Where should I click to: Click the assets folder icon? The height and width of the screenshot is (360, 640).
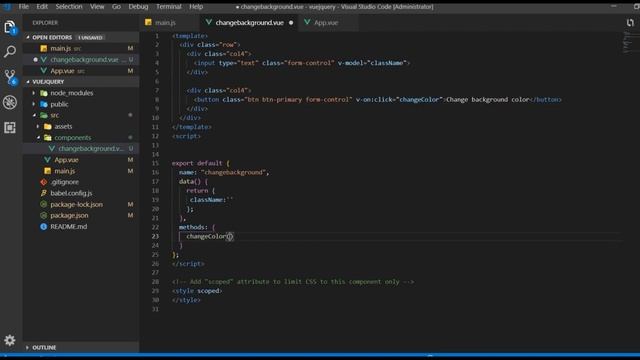(48, 127)
